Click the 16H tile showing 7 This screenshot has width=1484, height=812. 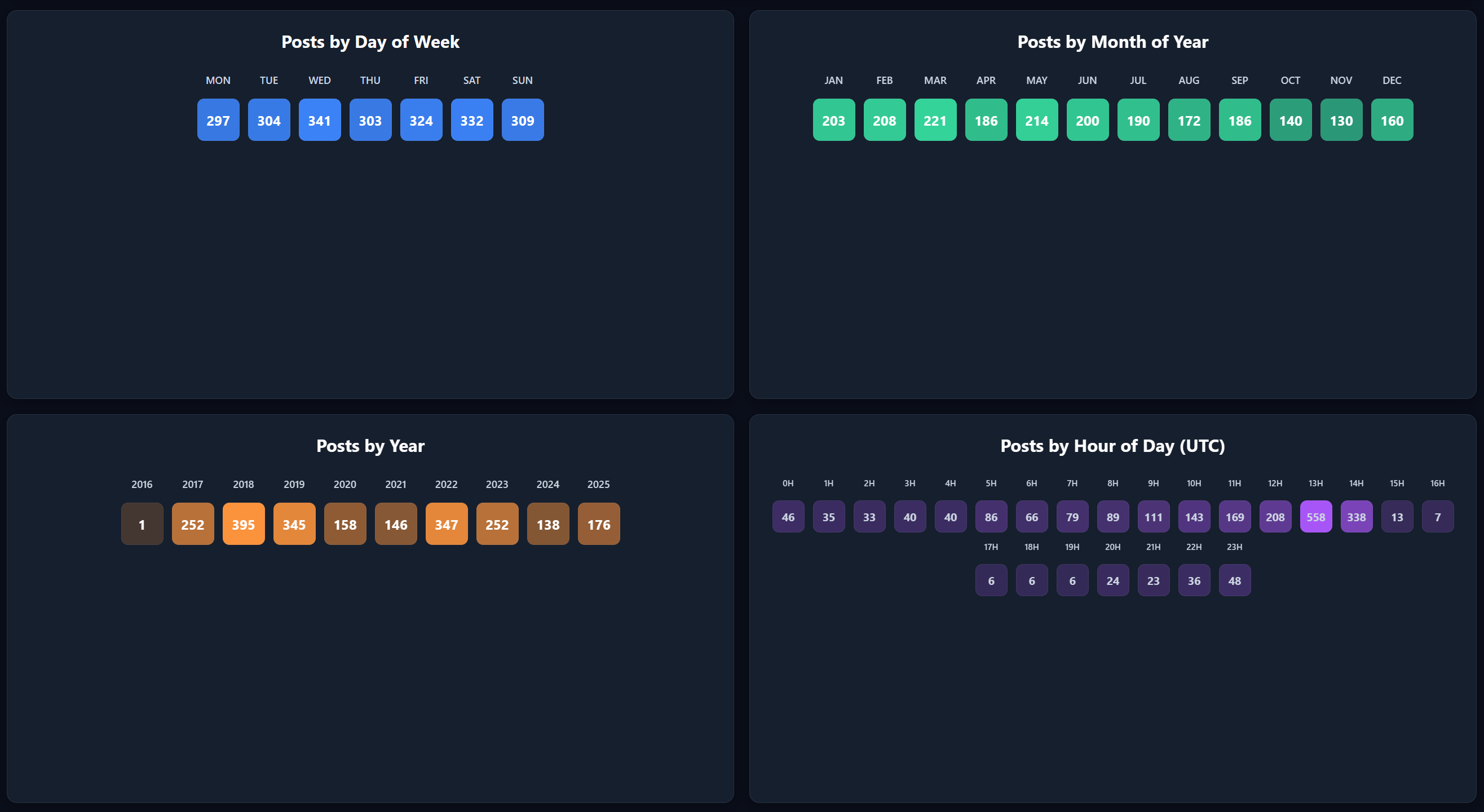1437,517
